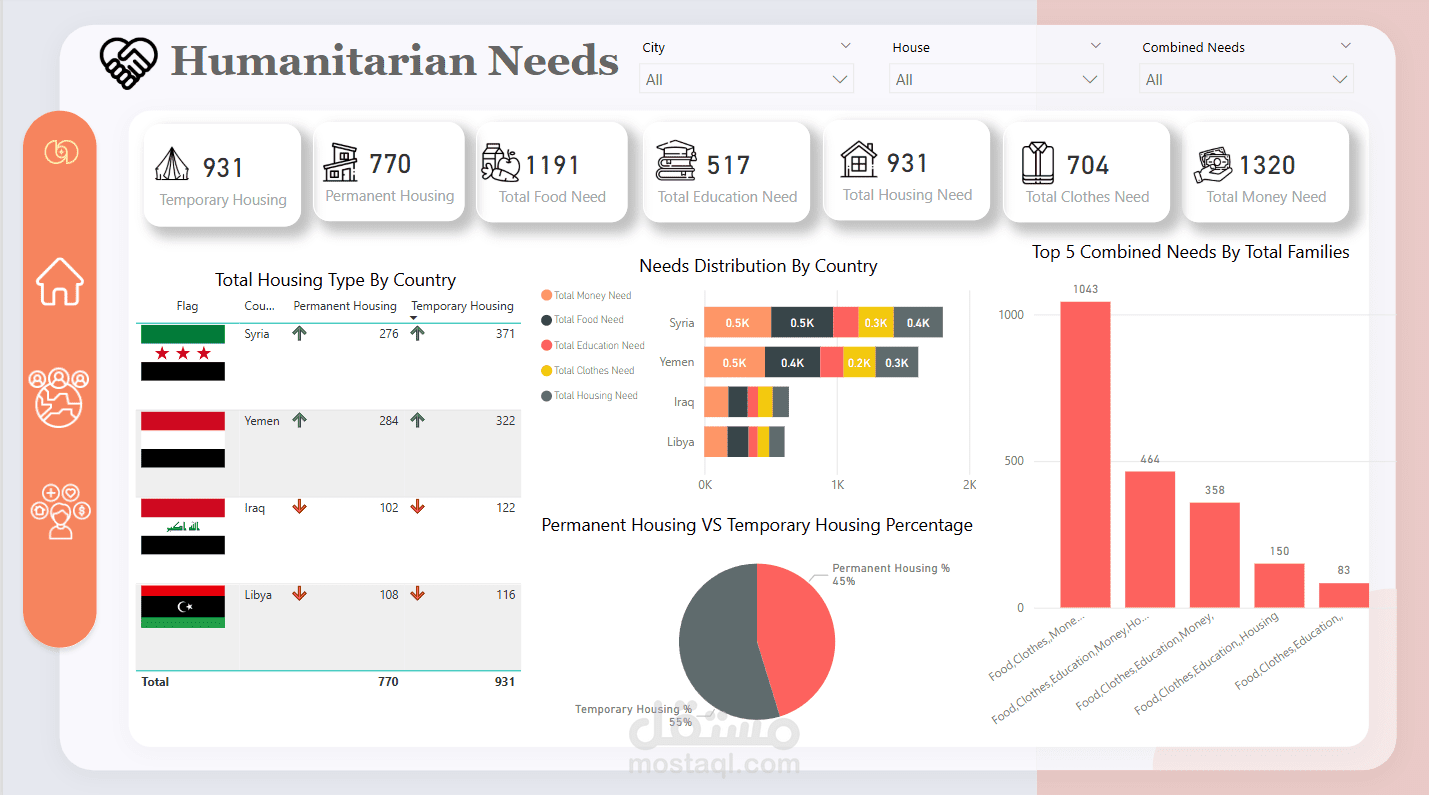
Task: Click the books icon on Total Education Need
Action: [x=676, y=162]
